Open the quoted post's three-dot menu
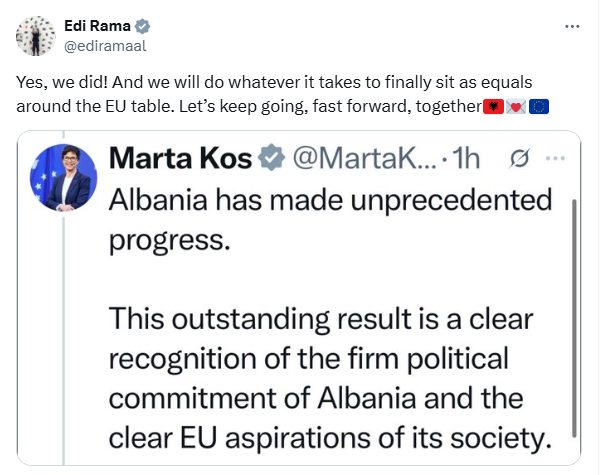The height and width of the screenshot is (475, 603). (x=557, y=157)
